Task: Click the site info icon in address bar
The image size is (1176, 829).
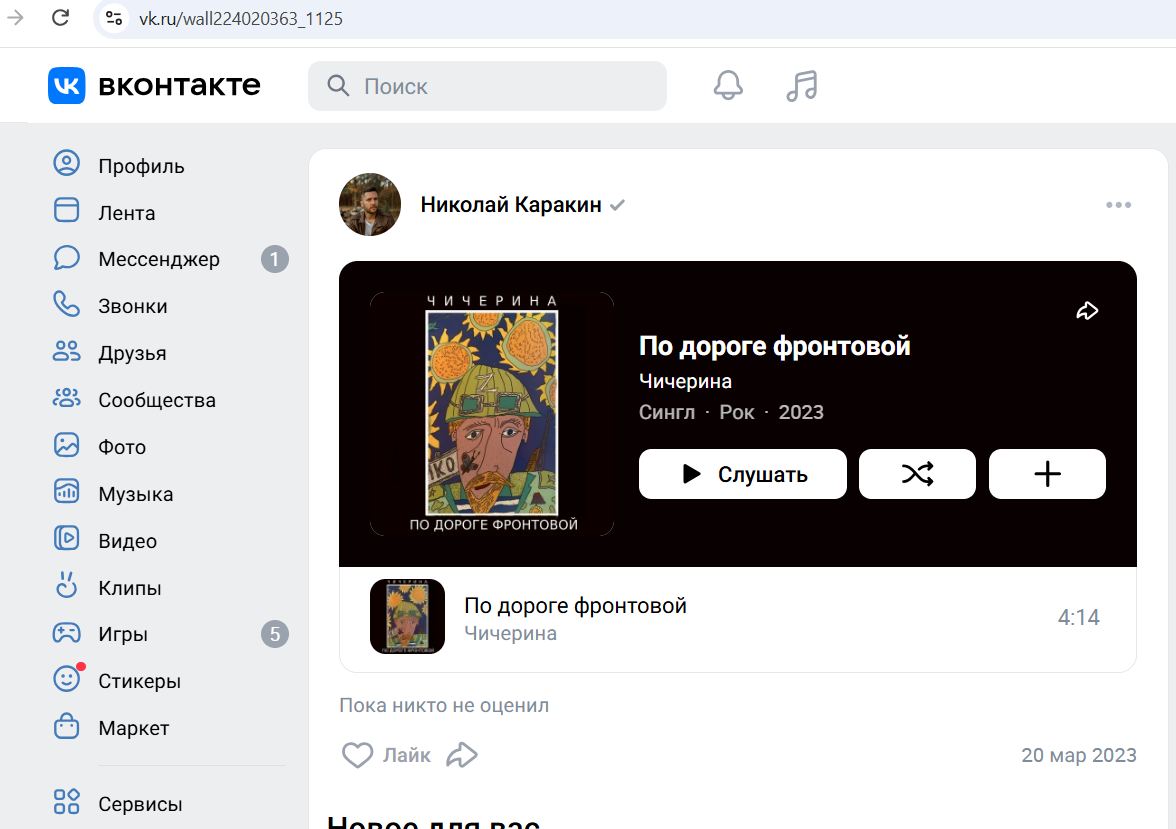Action: (x=114, y=18)
